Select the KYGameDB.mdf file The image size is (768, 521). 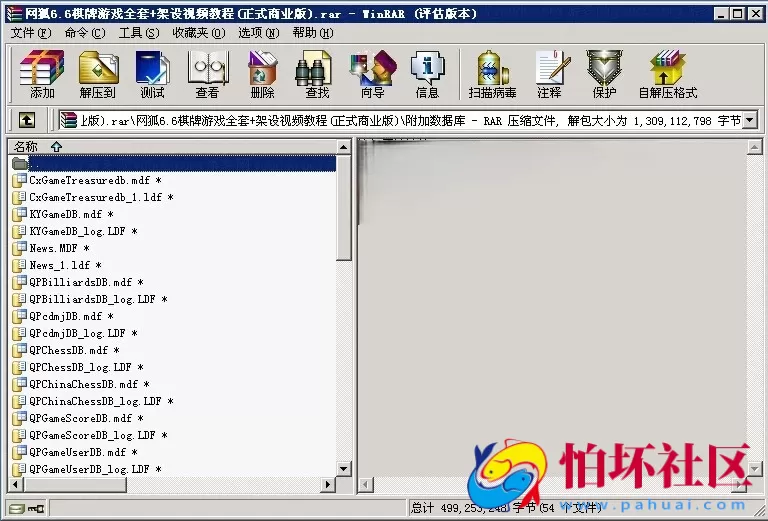(x=65, y=214)
